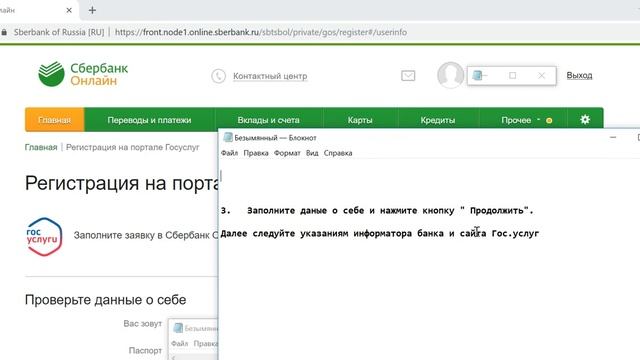The image size is (640, 360).
Task: Click the 'Вас зовут' label
Action: click(x=142, y=324)
